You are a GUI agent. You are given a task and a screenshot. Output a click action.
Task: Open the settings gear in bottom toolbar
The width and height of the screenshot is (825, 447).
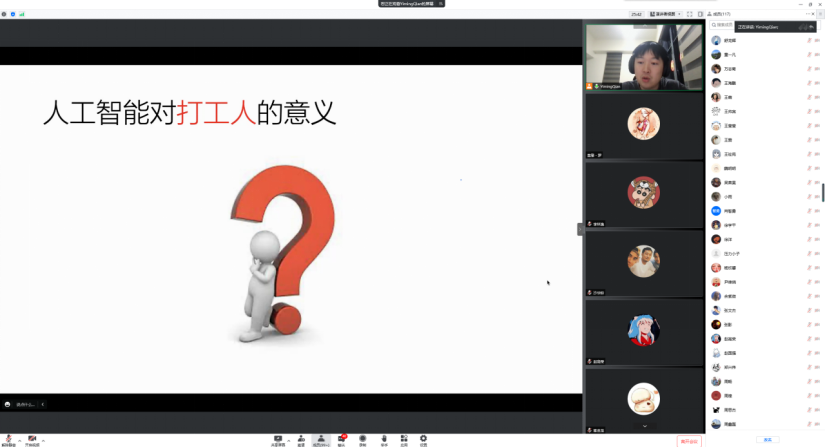pos(423,438)
